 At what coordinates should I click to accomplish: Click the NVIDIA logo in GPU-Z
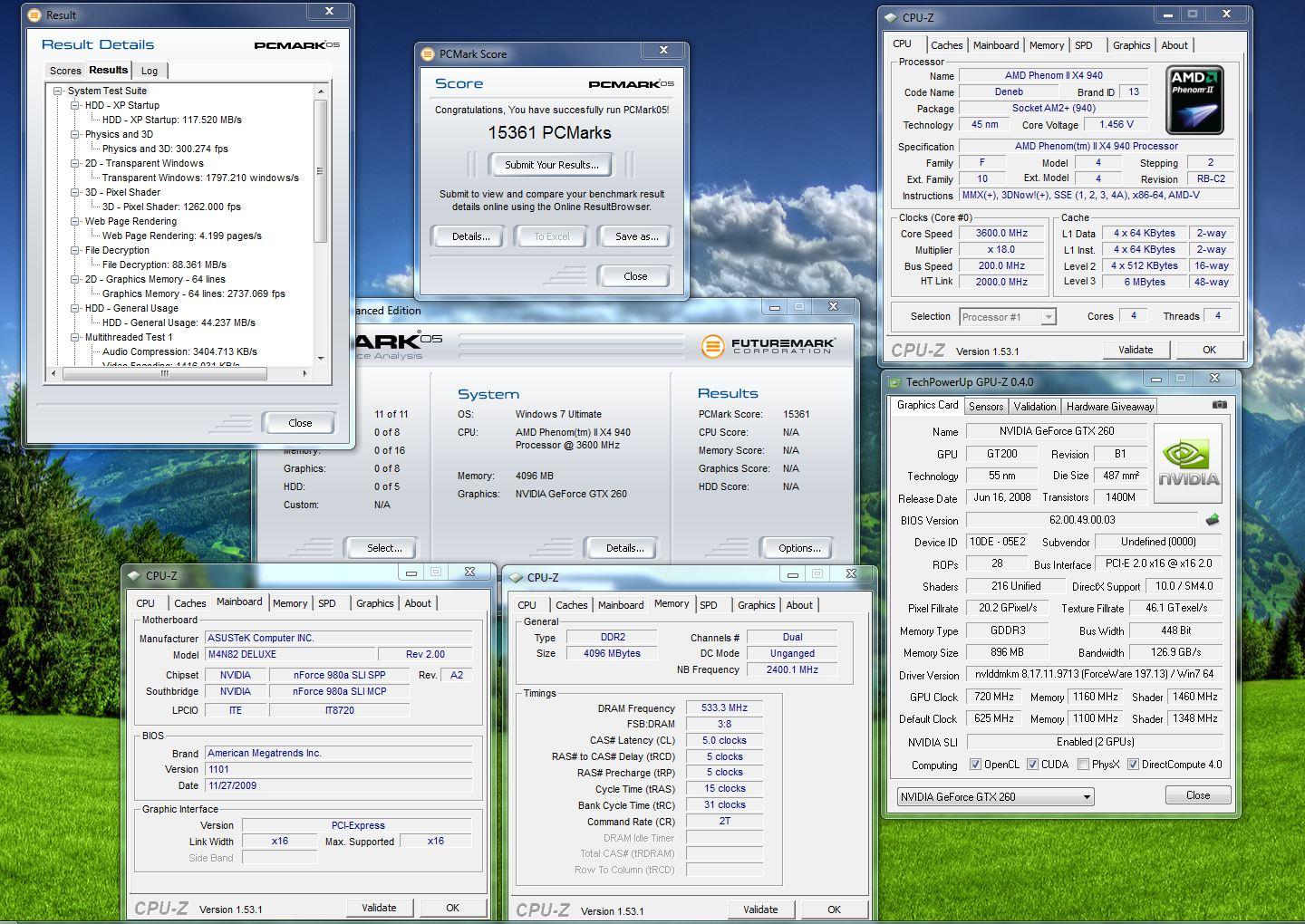(x=1188, y=463)
